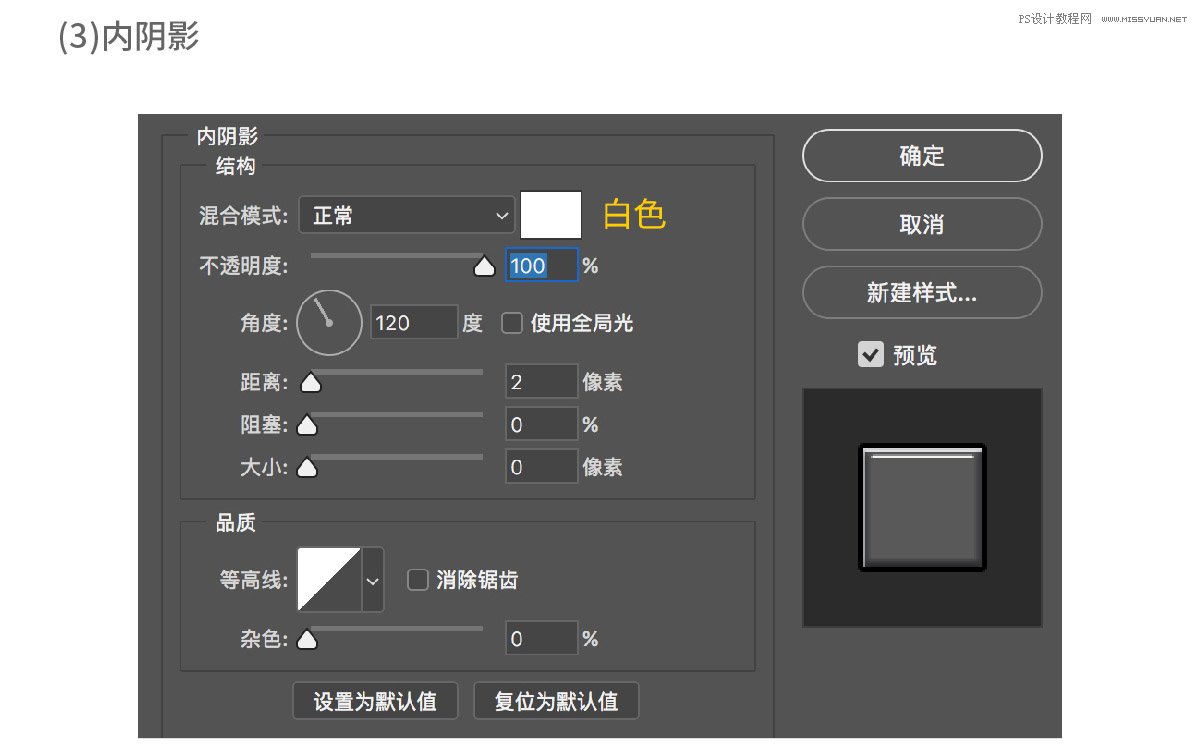The height and width of the screenshot is (751, 1200).
Task: Open the blend mode 正常 dropdown
Action: (x=407, y=215)
